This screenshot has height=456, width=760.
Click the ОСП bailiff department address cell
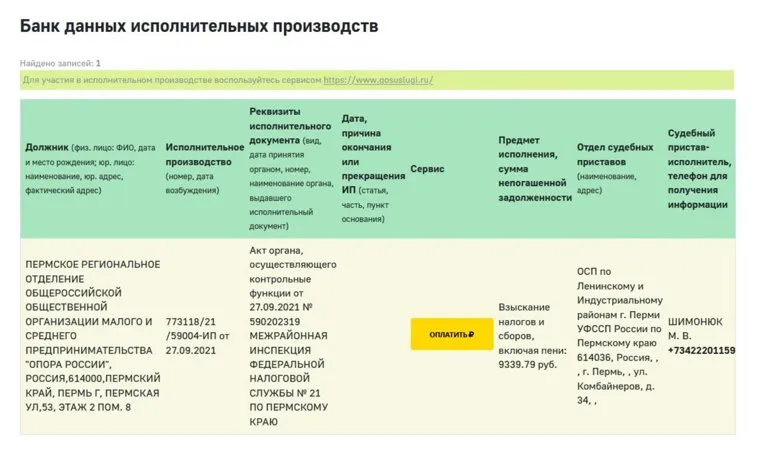619,335
